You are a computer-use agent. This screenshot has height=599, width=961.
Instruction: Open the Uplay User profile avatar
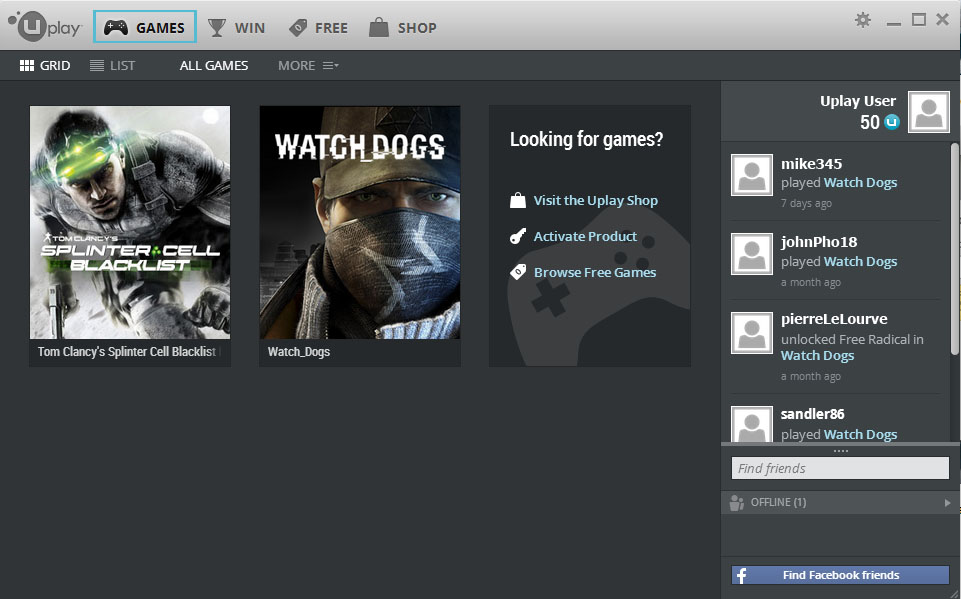929,112
